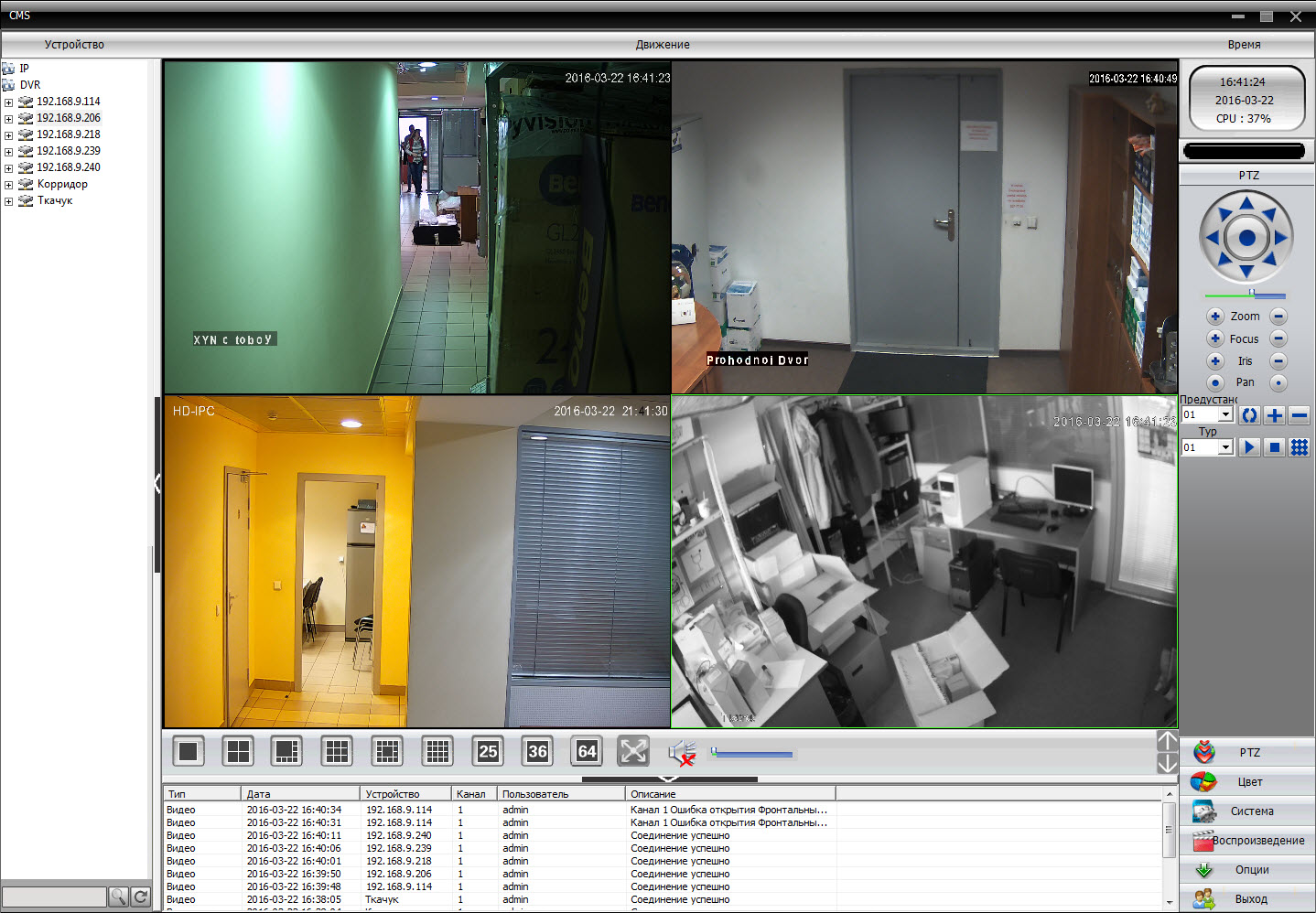Click the Zoom plus button

click(1215, 317)
